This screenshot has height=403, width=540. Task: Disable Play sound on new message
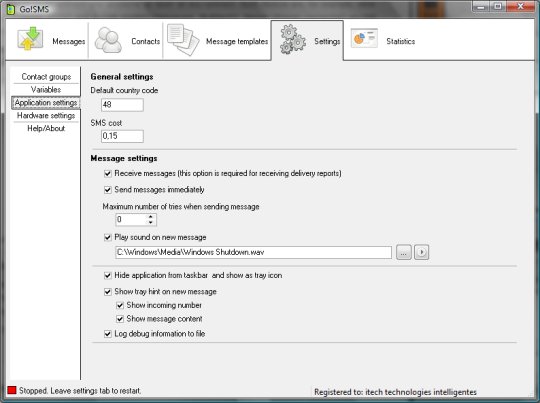108,237
